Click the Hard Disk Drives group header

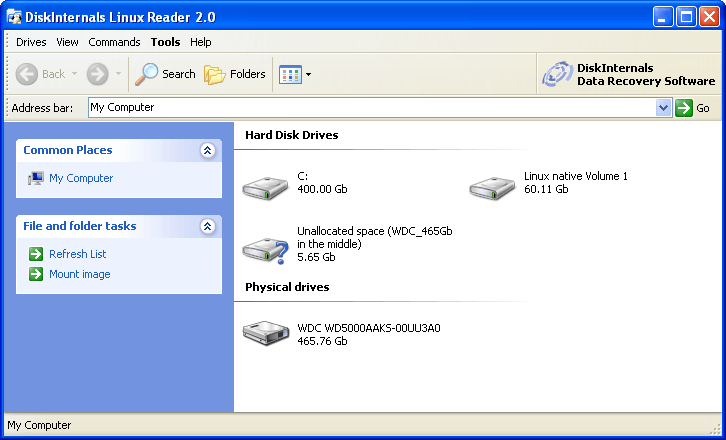point(292,135)
